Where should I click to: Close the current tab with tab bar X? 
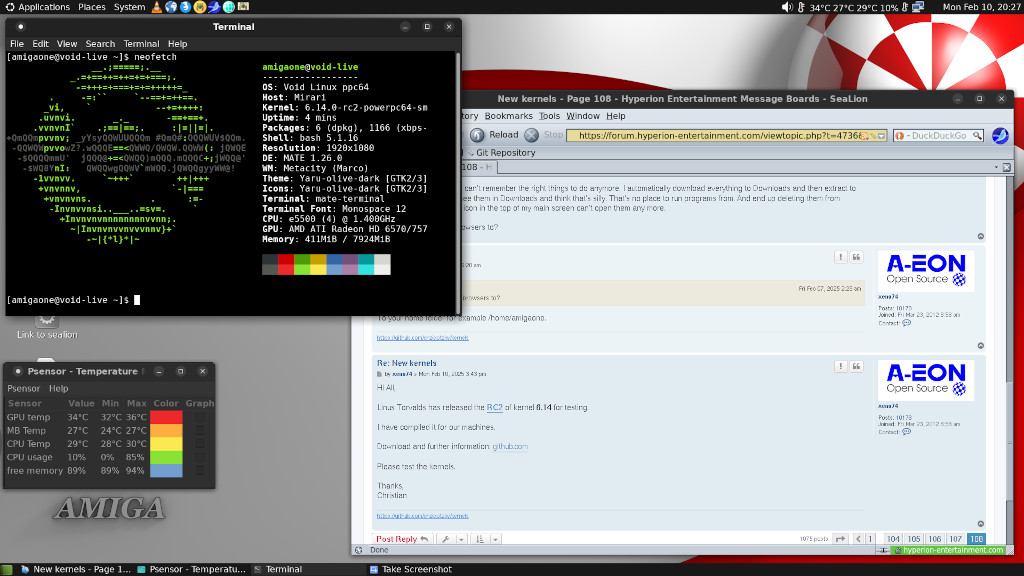click(x=1007, y=168)
